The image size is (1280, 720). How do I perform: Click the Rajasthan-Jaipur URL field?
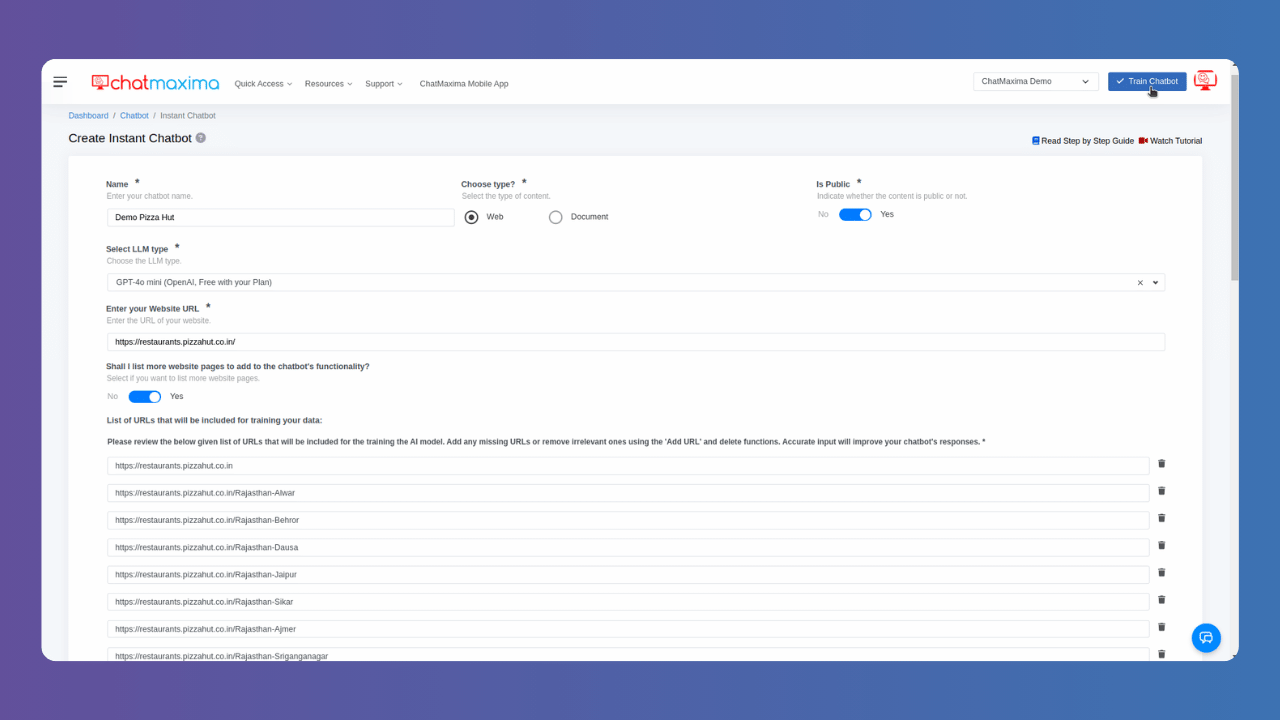tap(628, 575)
